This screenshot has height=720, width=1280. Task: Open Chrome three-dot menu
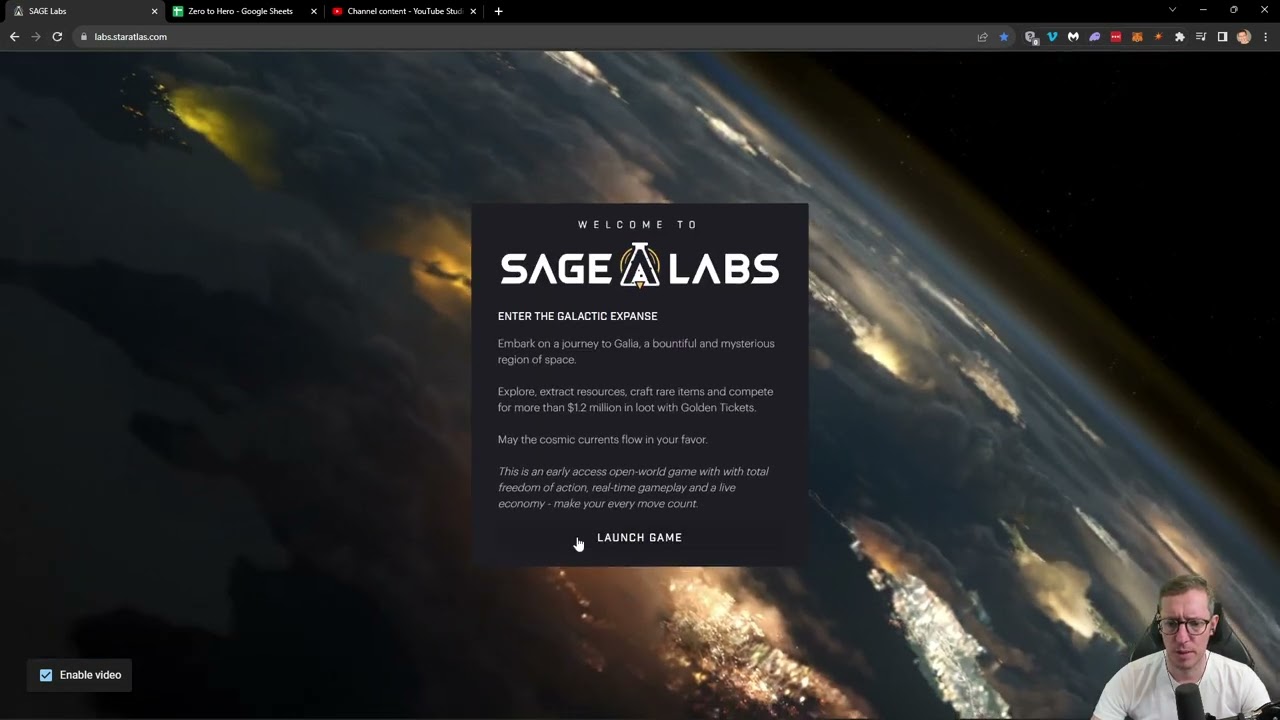click(1265, 37)
